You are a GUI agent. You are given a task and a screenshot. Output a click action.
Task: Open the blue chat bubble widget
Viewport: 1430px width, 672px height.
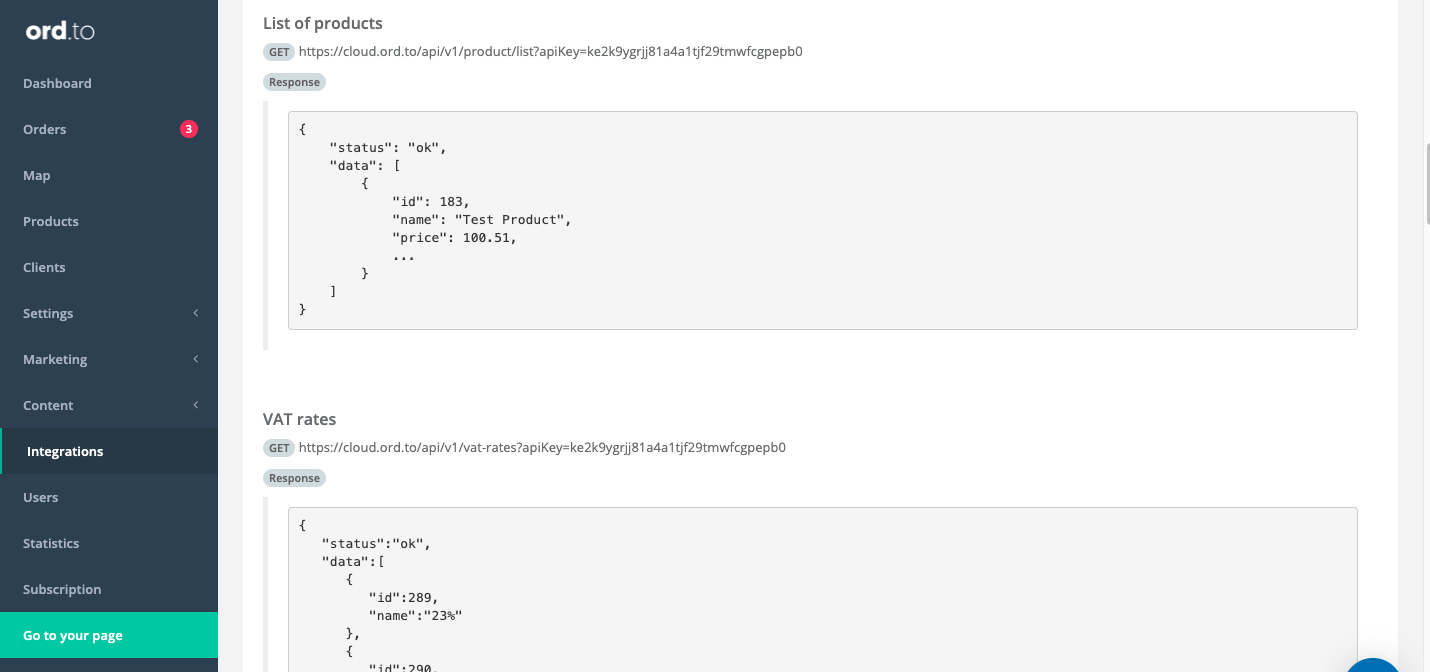tap(1374, 664)
